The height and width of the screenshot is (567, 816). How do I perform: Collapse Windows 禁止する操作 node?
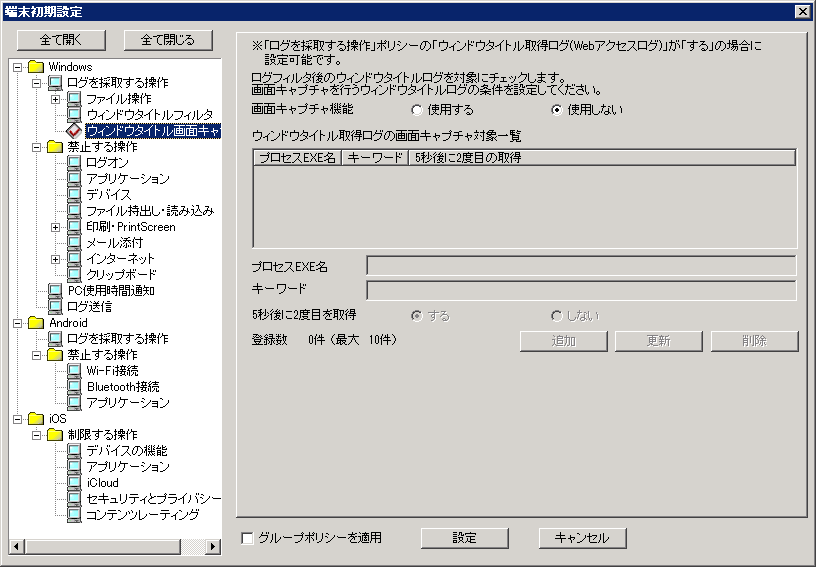pyautogui.click(x=36, y=147)
